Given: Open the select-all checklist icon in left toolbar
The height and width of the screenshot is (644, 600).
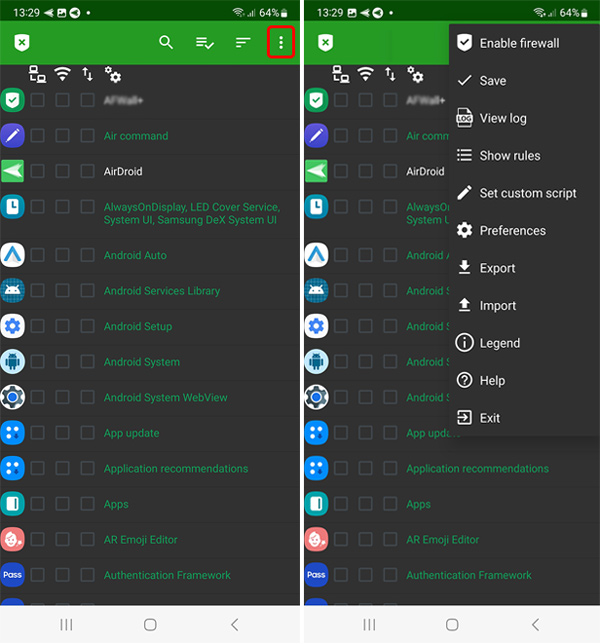Looking at the screenshot, I should pos(205,42).
